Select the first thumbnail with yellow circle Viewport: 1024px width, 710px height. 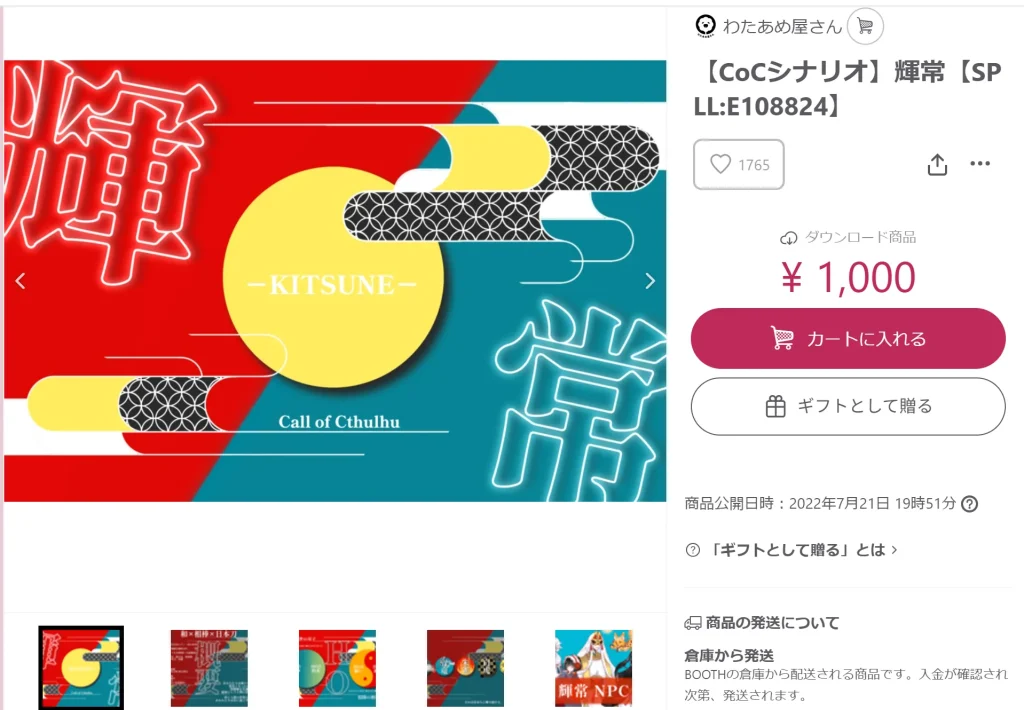(x=81, y=668)
